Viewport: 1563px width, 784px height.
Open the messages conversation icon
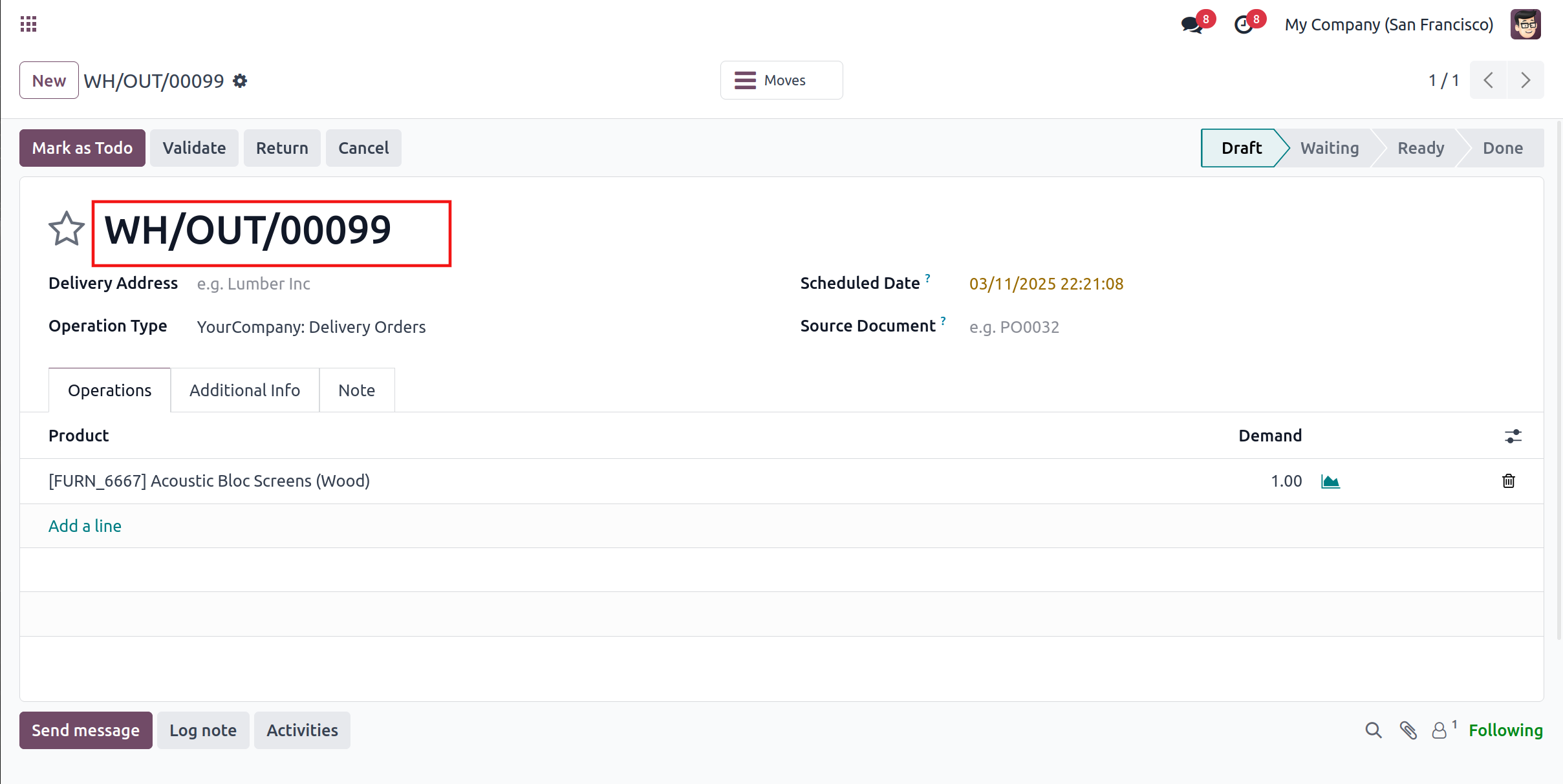click(1191, 25)
